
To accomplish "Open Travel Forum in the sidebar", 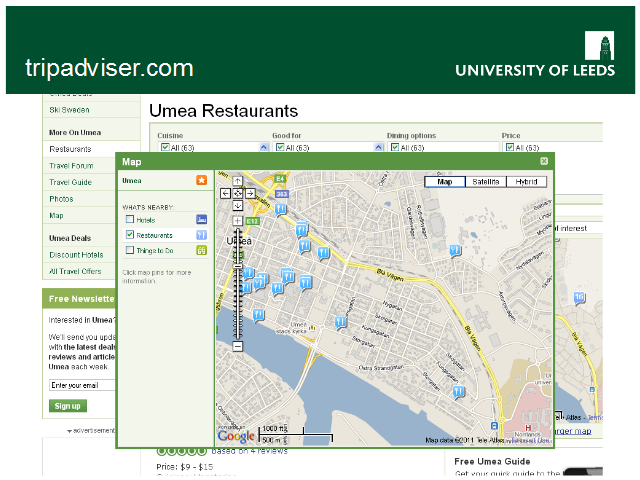I will (x=71, y=166).
